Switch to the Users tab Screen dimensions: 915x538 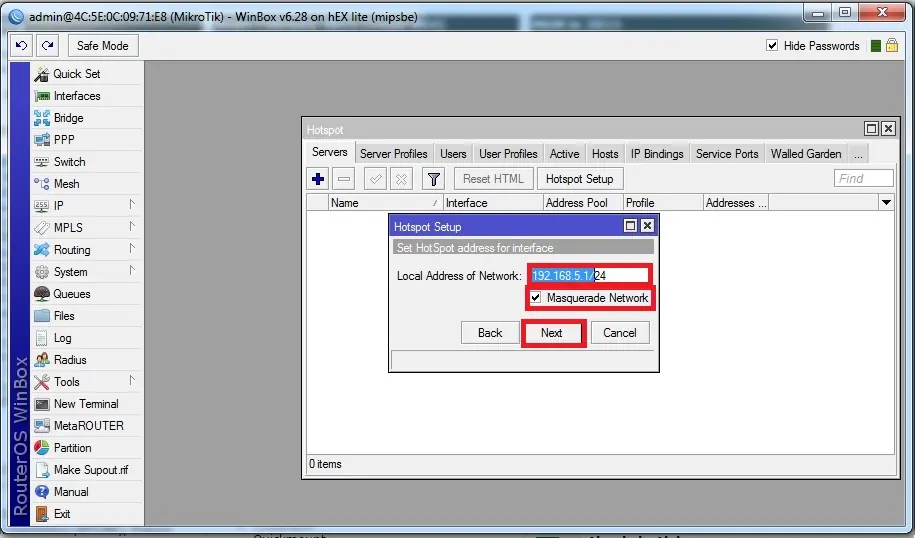point(453,154)
